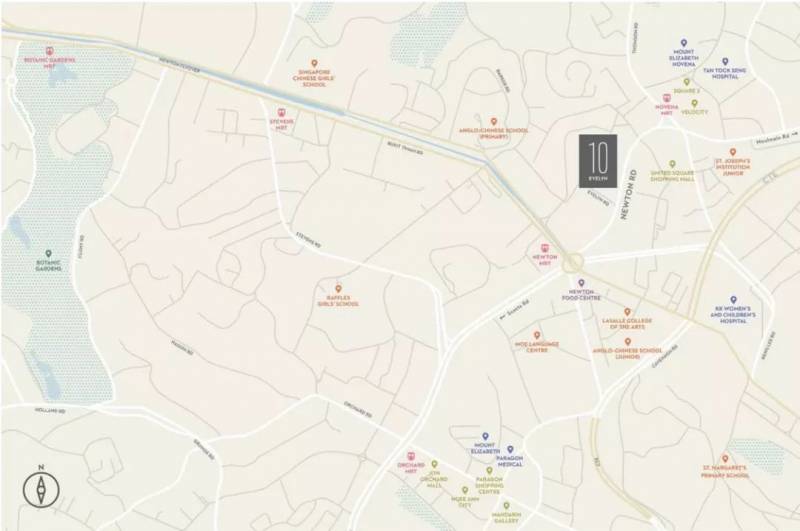Click the Newton Food Centre pin
The width and height of the screenshot is (800, 531).
(581, 283)
